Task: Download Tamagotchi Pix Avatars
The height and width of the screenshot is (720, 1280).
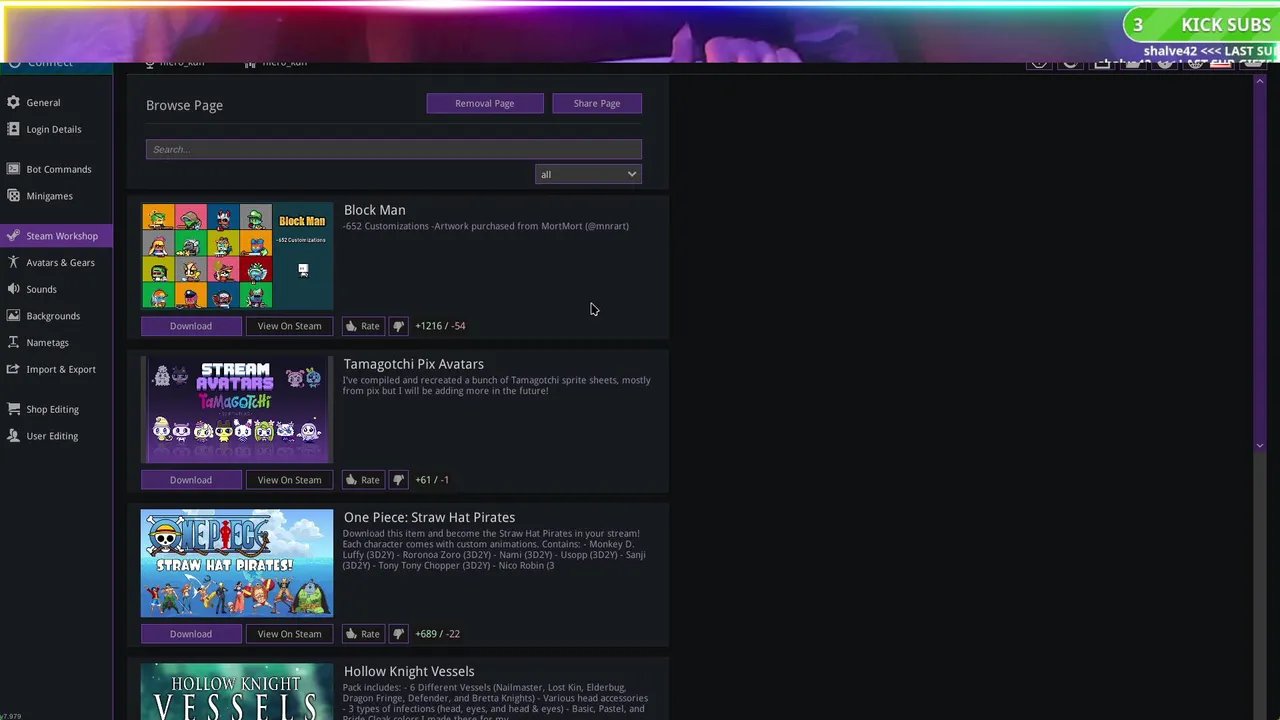Action: [x=191, y=480]
